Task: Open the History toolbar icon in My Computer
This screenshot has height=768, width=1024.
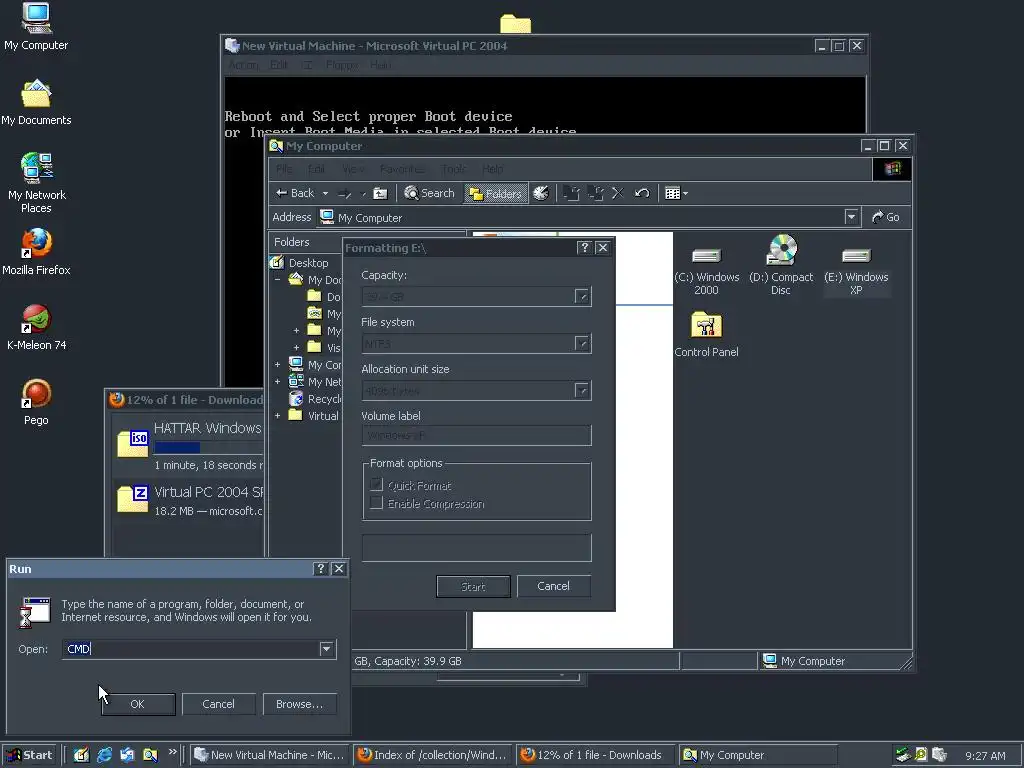Action: tap(541, 193)
